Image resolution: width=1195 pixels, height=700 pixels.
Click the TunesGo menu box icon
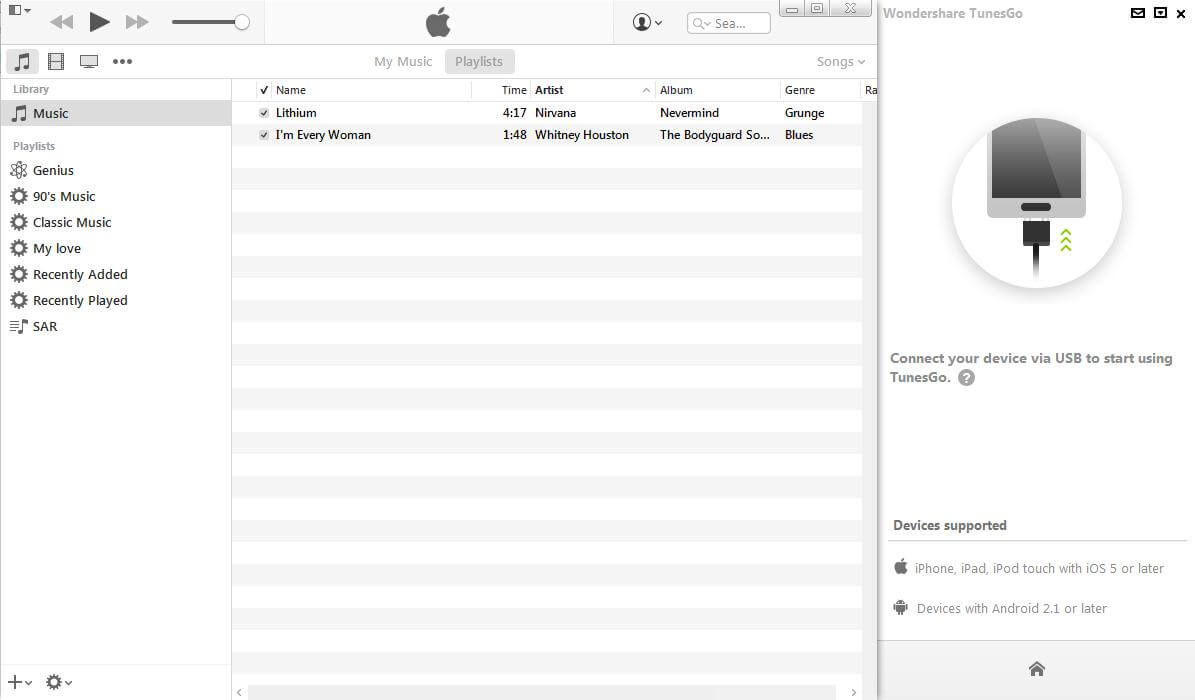[x=1160, y=13]
